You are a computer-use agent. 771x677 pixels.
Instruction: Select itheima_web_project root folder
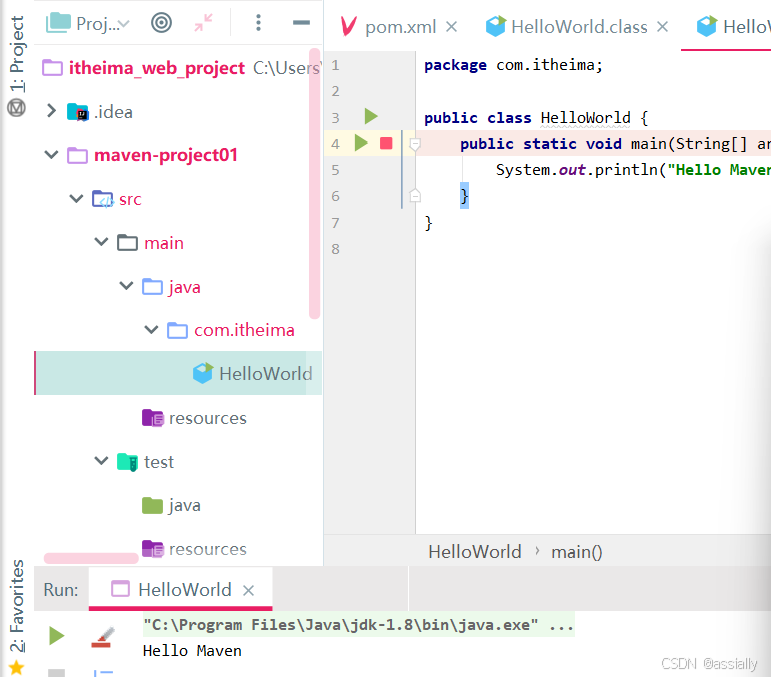(x=156, y=68)
